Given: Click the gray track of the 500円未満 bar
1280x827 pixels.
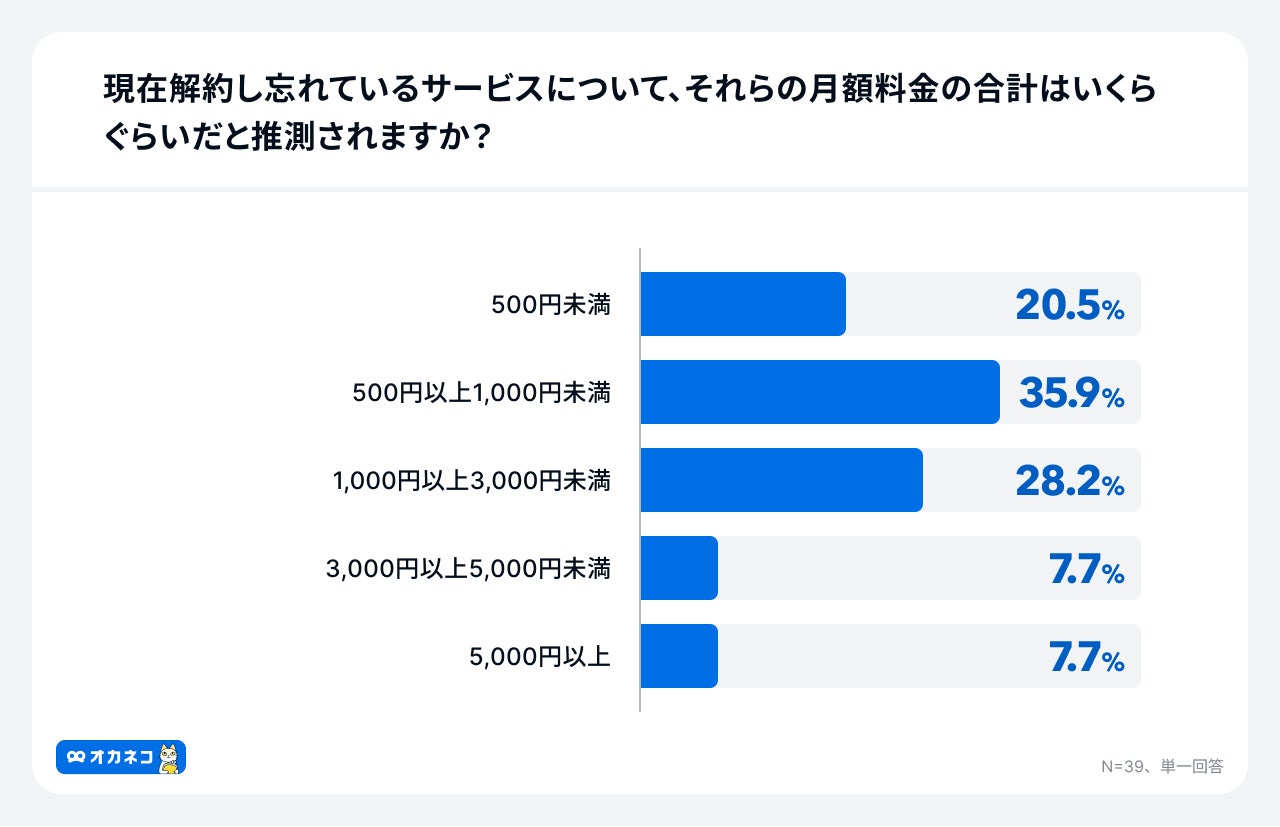Looking at the screenshot, I should click(930, 304).
